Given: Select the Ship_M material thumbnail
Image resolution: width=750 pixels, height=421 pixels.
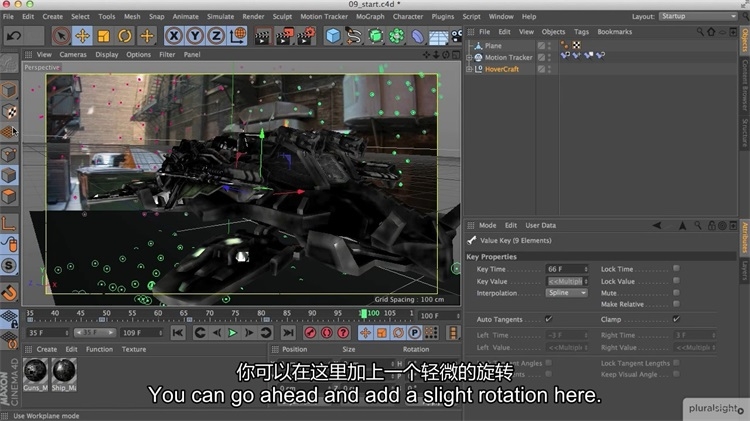Looking at the screenshot, I should pos(64,371).
